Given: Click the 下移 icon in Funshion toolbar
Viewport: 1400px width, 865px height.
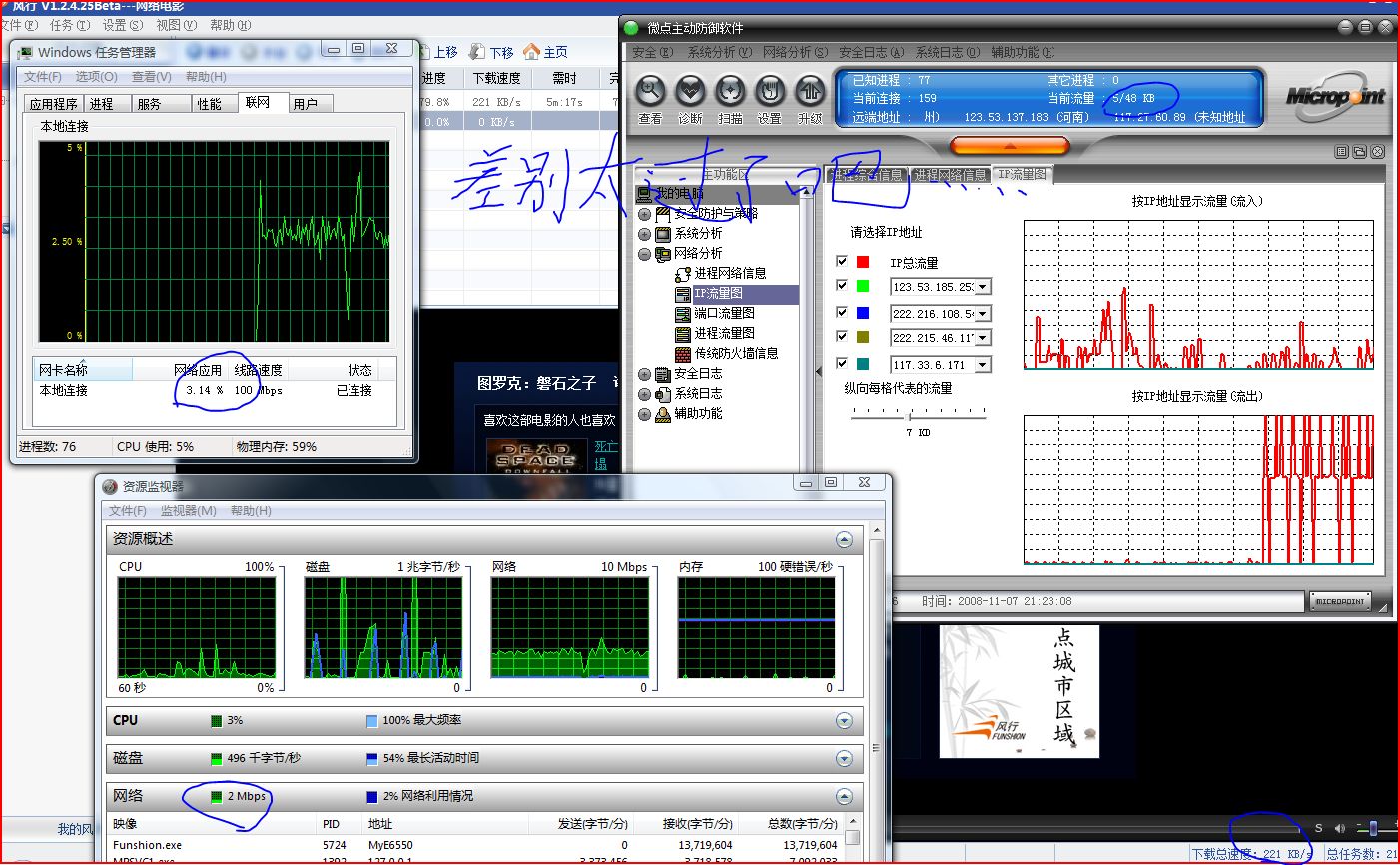Looking at the screenshot, I should (x=477, y=52).
